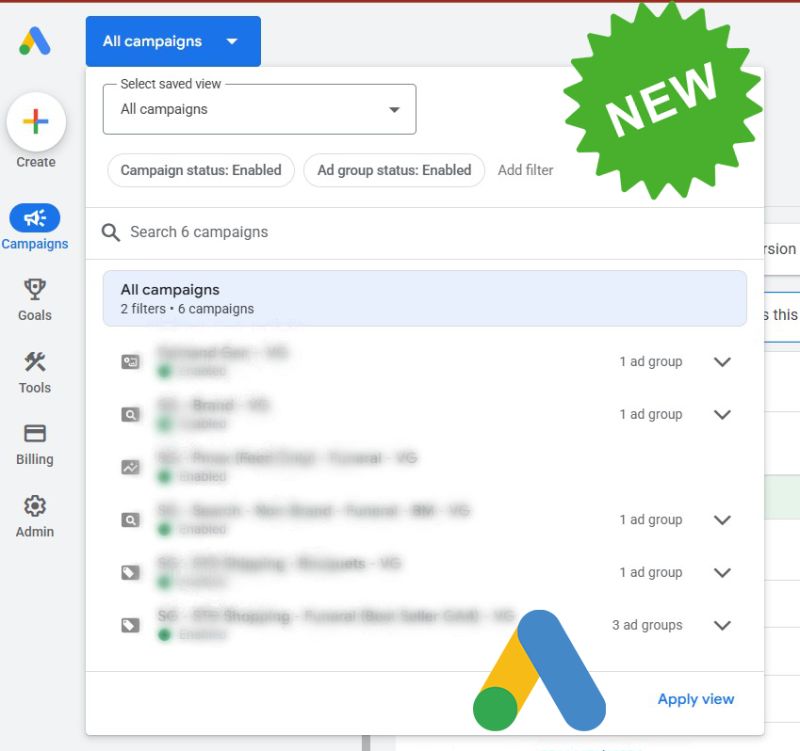Select the Brand search campaign name
The image size is (800, 751).
pos(213,406)
